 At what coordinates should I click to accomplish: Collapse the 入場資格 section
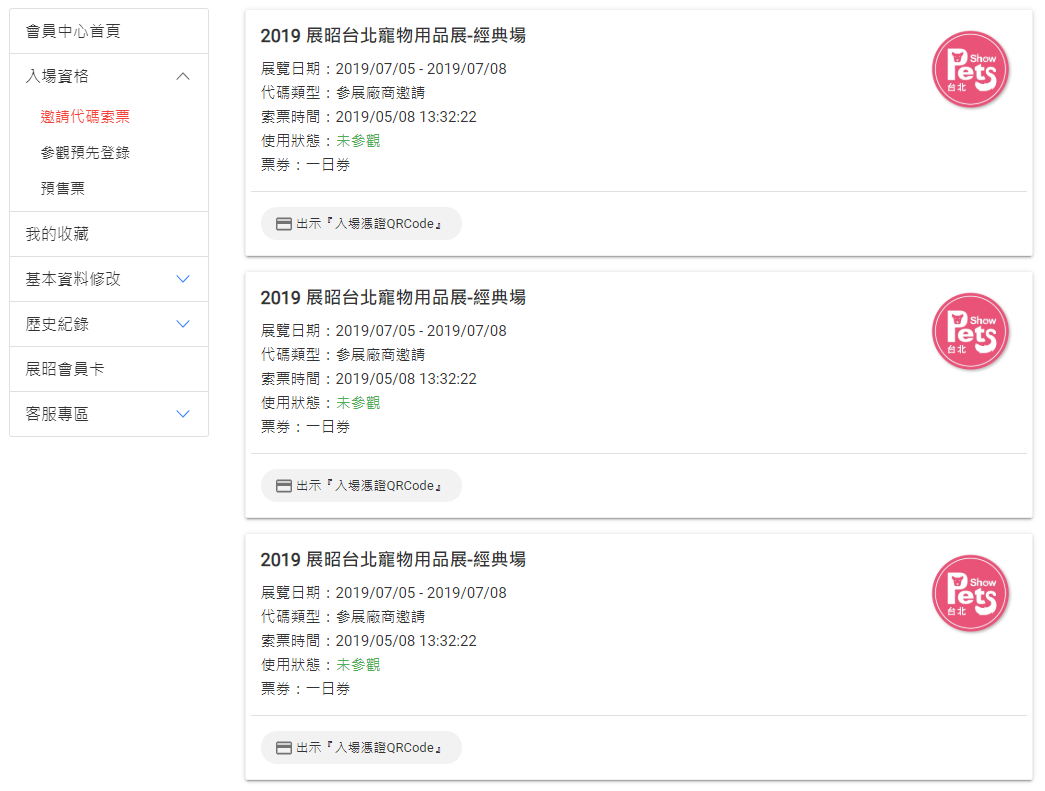pos(182,76)
